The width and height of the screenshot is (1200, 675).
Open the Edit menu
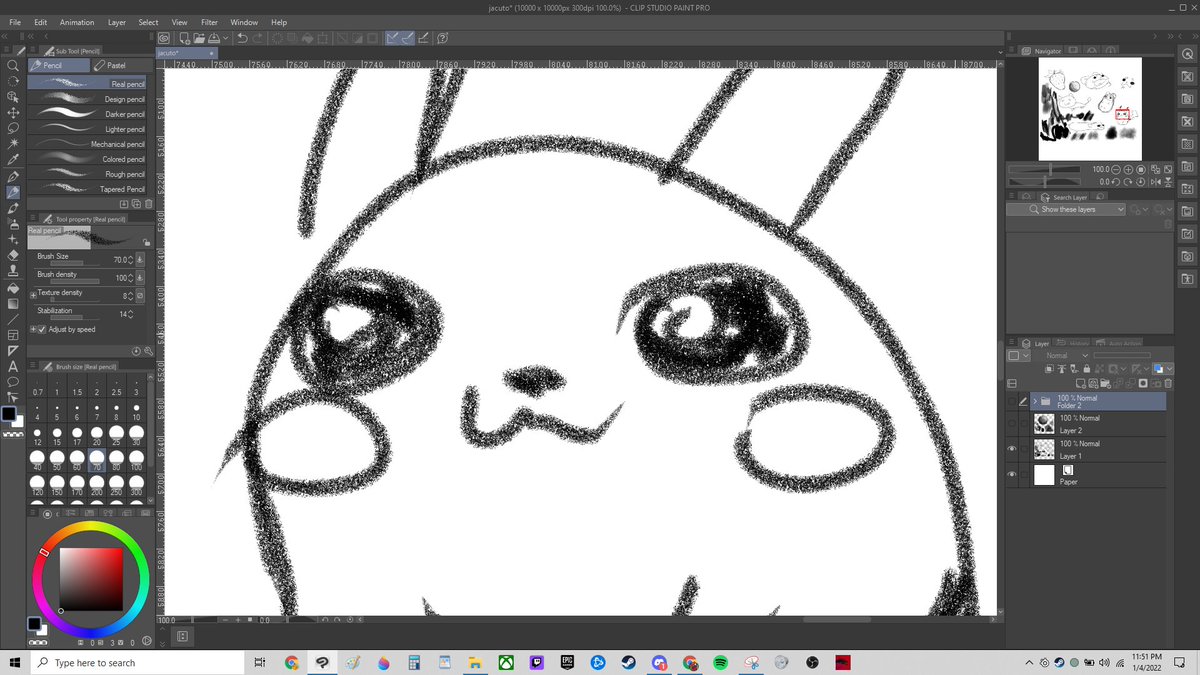pyautogui.click(x=41, y=22)
